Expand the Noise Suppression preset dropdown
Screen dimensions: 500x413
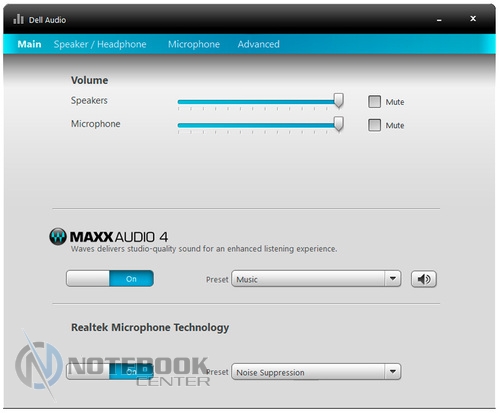pos(316,372)
